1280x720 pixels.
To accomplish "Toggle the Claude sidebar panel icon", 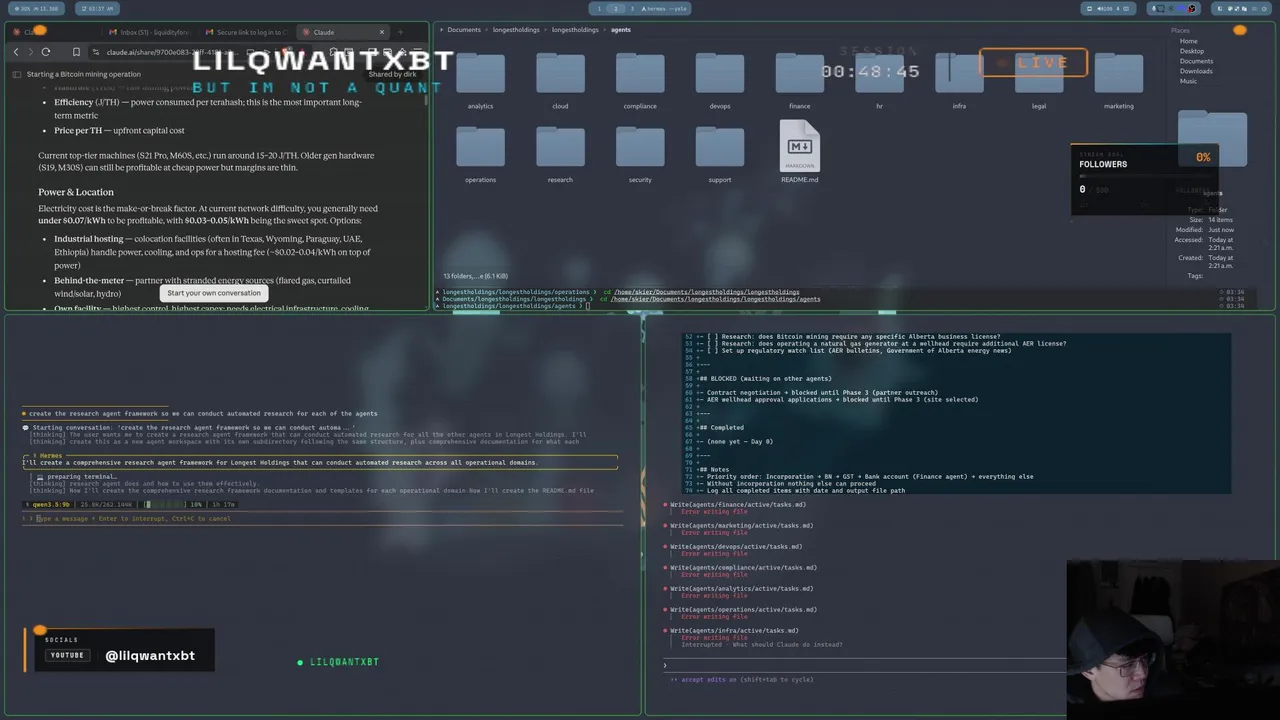I will click(x=16, y=74).
